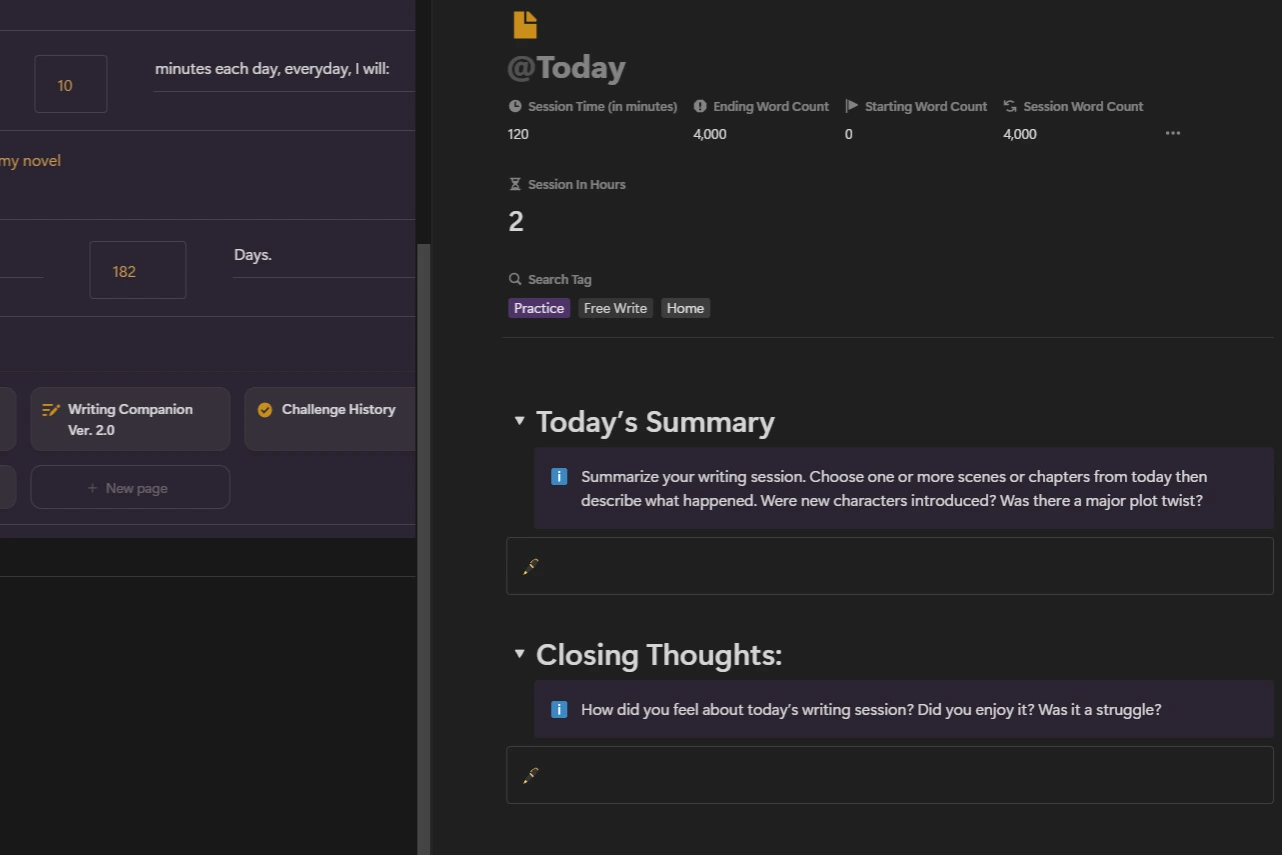Open more properties with three-dot menu
This screenshot has width=1282, height=855.
tap(1173, 133)
